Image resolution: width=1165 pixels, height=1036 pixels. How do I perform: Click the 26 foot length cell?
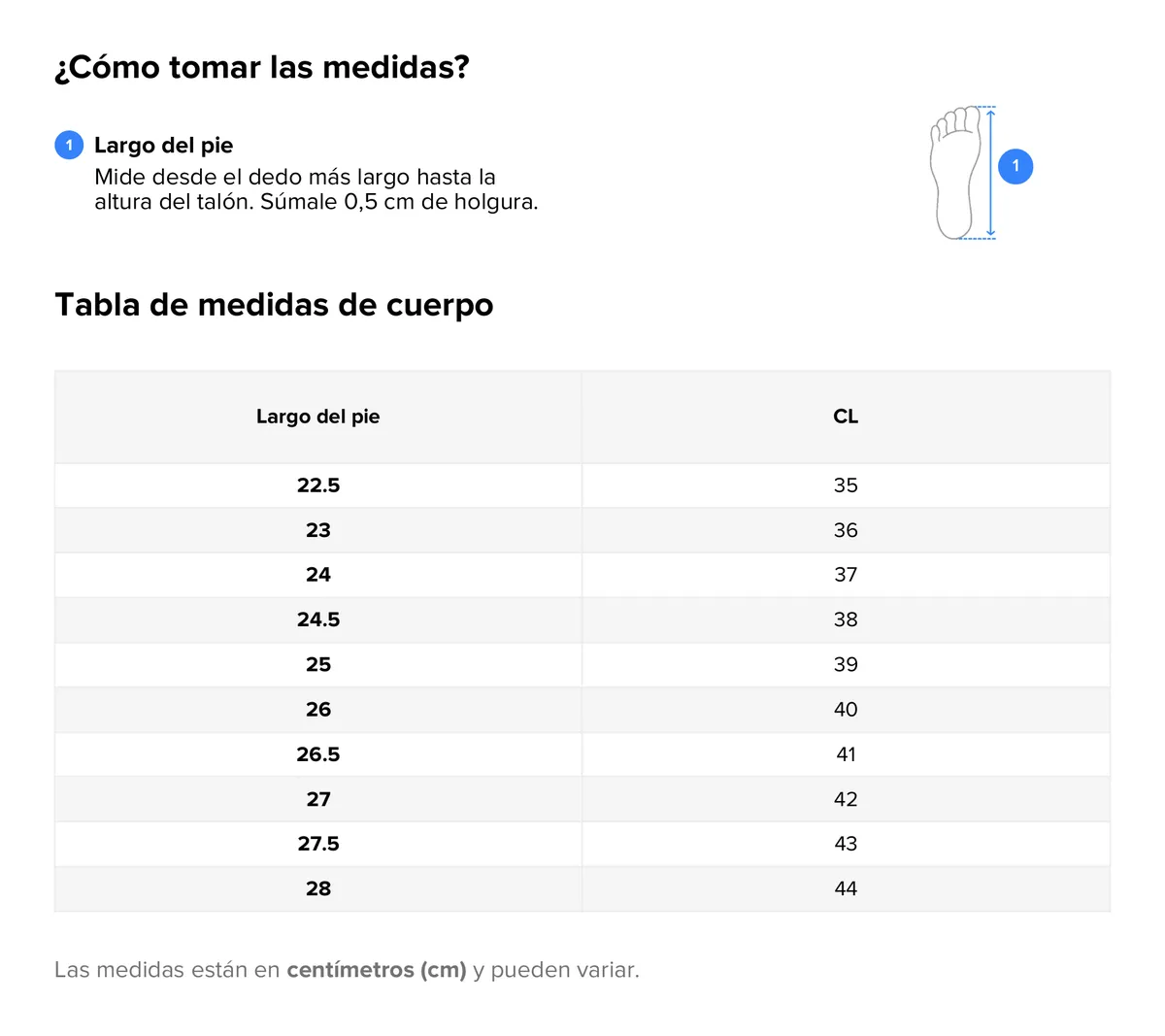(x=318, y=710)
